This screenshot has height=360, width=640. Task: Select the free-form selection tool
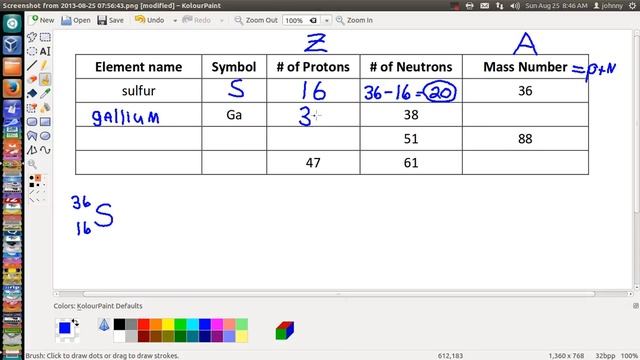(x=32, y=37)
